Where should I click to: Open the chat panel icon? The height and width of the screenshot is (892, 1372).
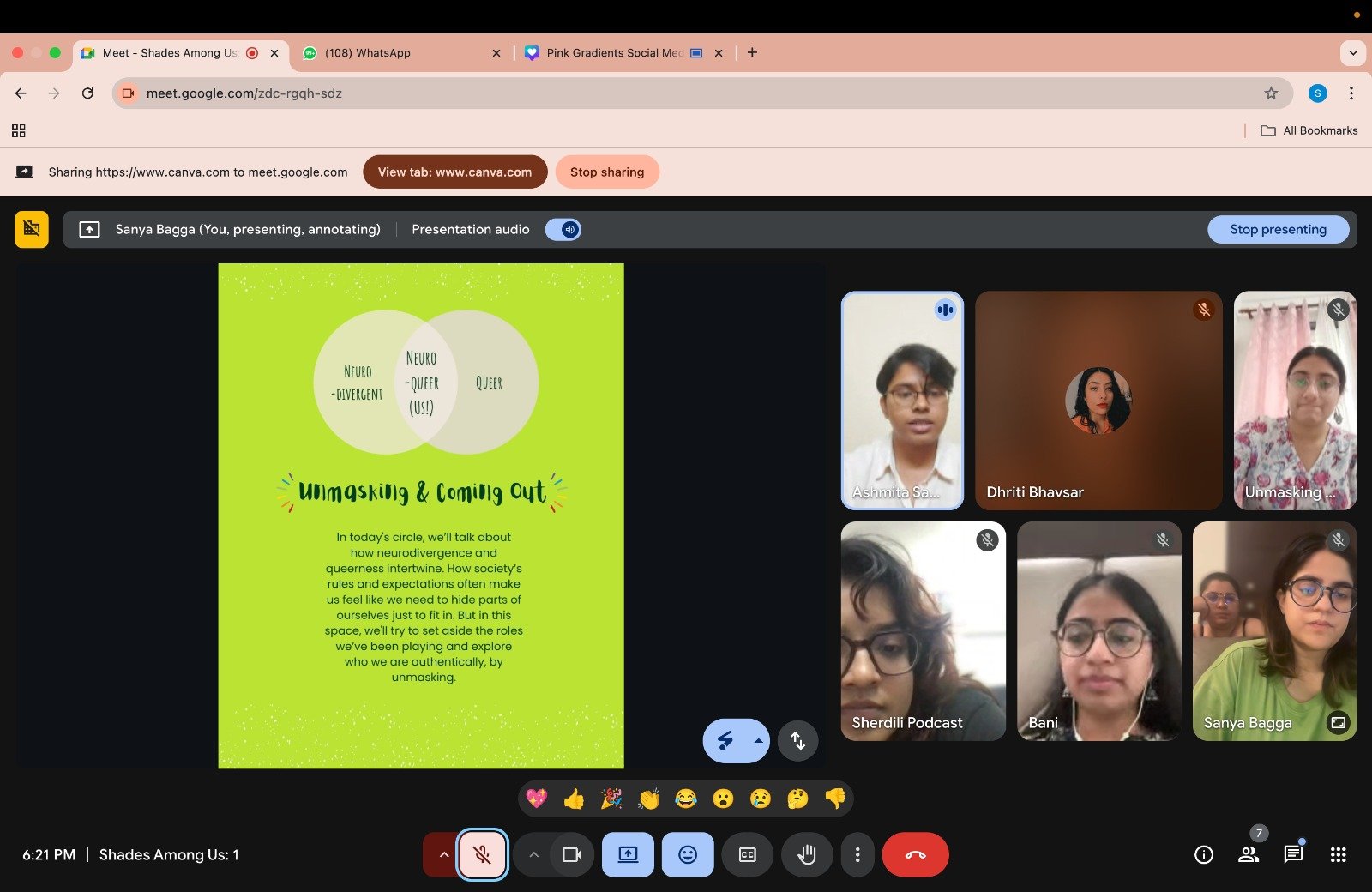(x=1293, y=854)
